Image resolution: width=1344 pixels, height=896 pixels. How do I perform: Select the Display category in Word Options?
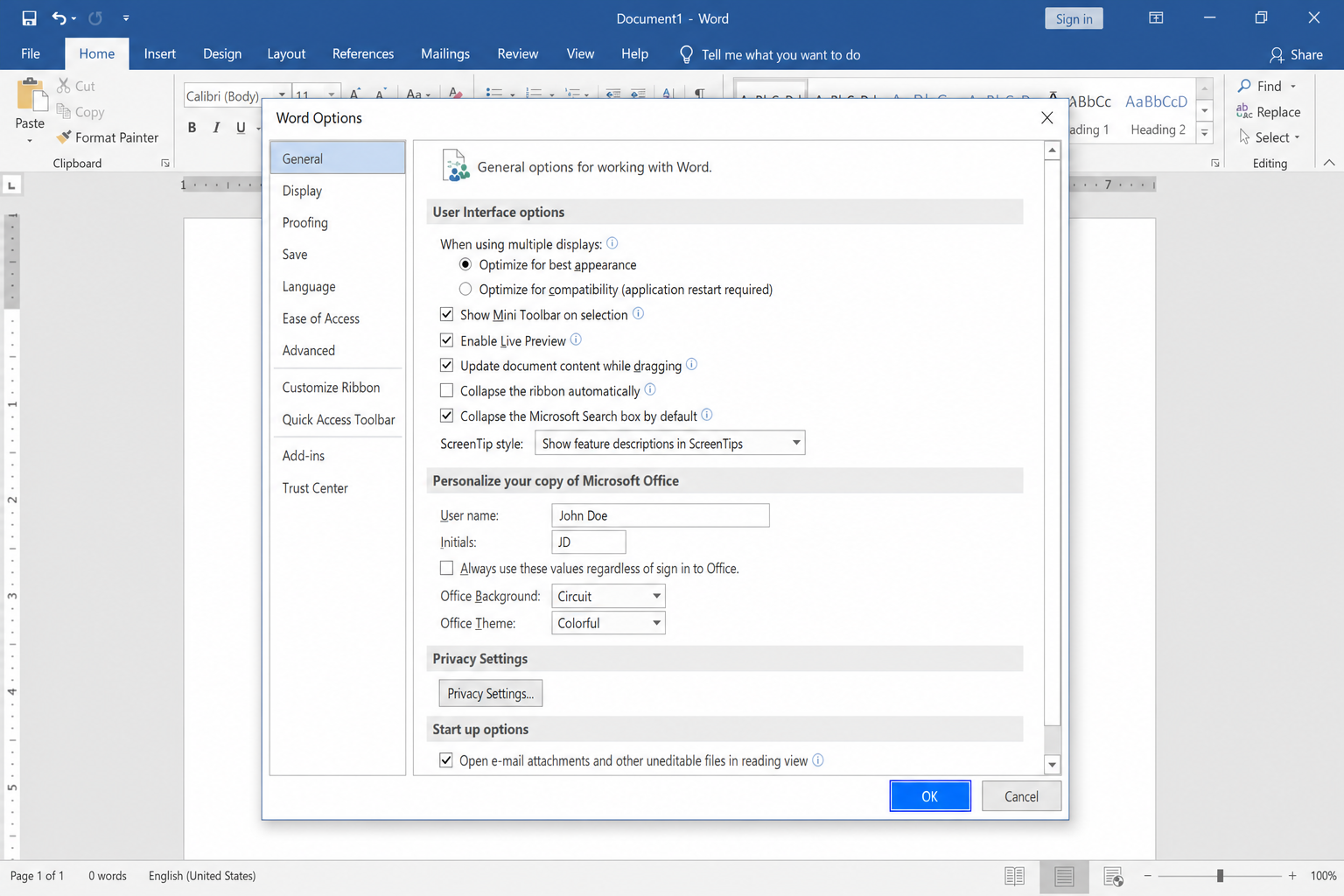coord(338,191)
